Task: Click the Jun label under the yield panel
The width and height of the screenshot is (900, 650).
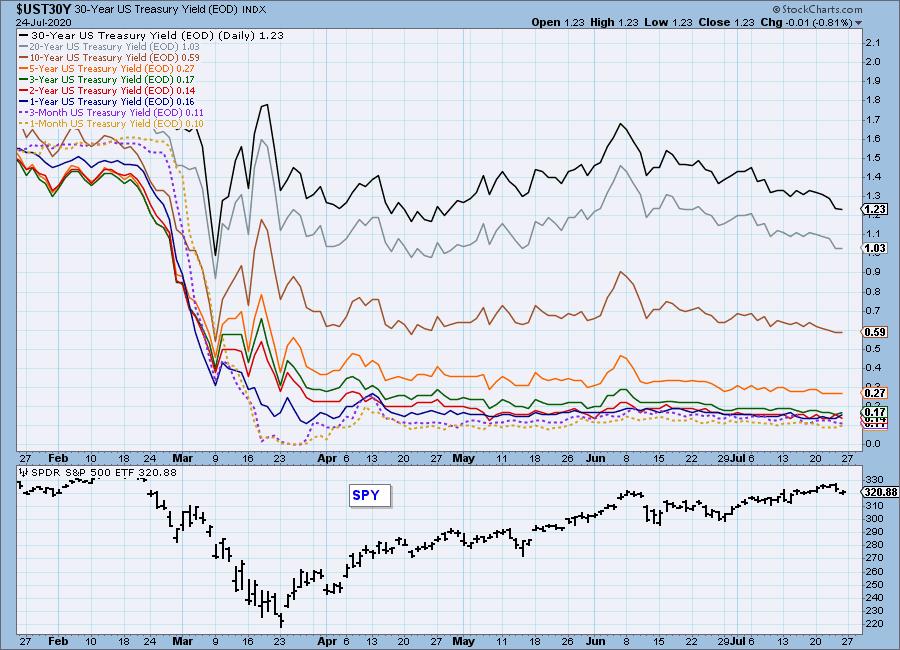Action: click(x=596, y=458)
